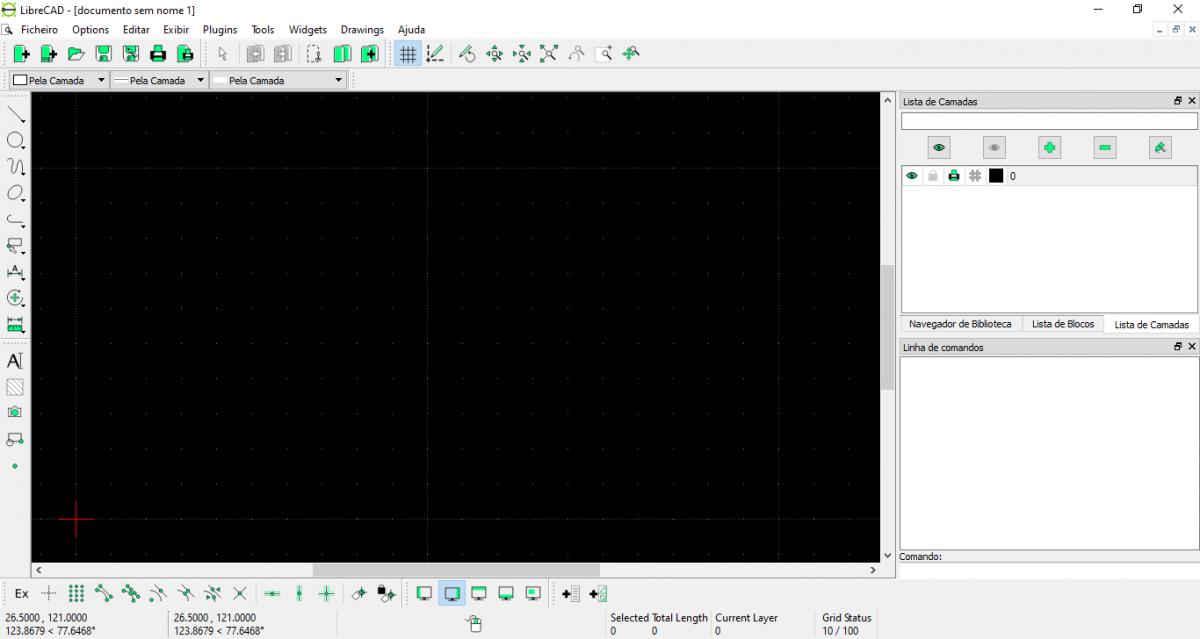
Task: Open the Drawings menu
Action: click(362, 30)
